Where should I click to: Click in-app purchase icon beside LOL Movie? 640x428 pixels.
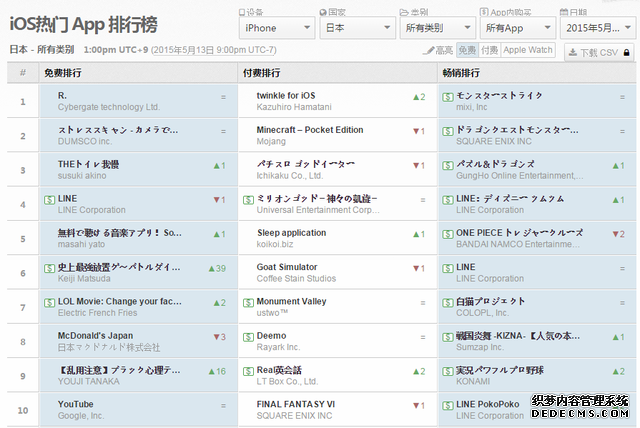click(49, 303)
